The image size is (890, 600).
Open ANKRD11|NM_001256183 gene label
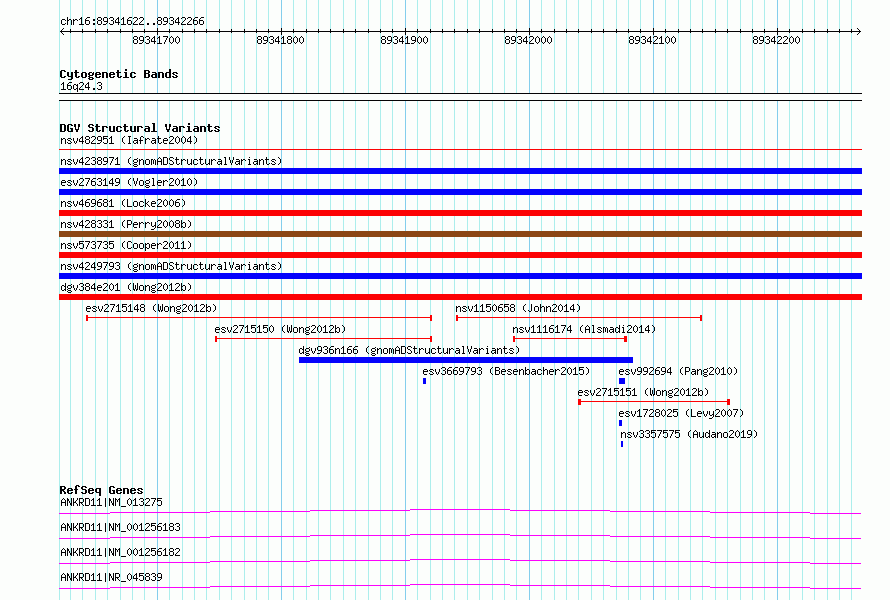pyautogui.click(x=120, y=527)
